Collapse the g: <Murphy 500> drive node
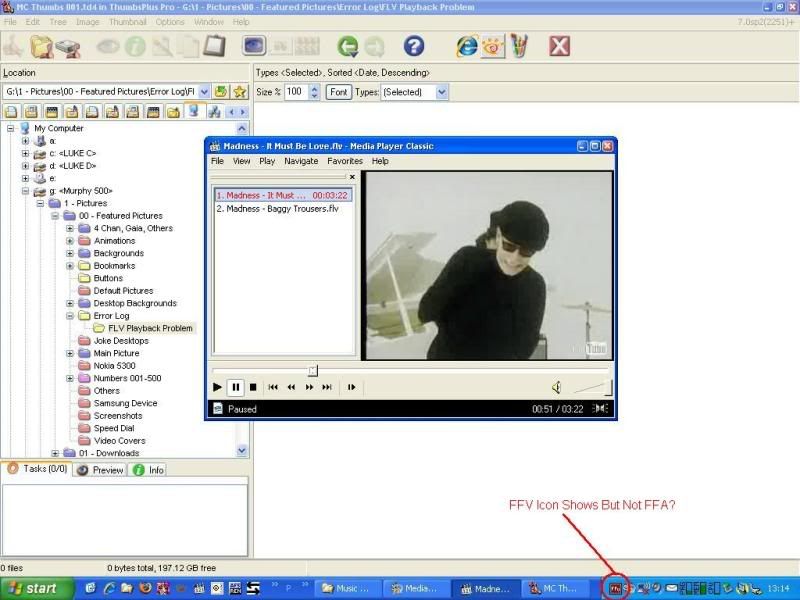The width and height of the screenshot is (800, 600). (26, 191)
